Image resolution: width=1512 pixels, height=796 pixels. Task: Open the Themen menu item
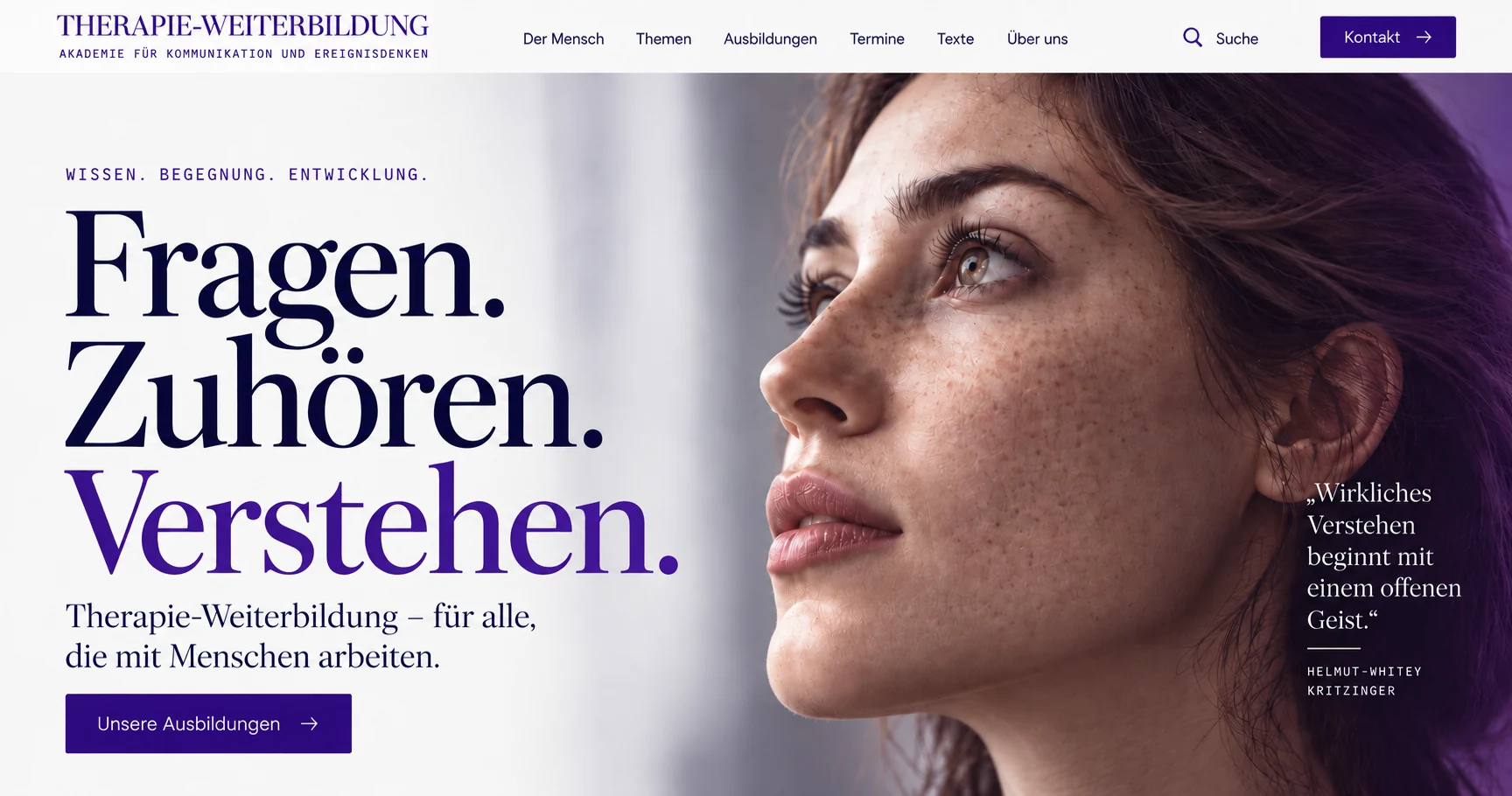pos(663,38)
